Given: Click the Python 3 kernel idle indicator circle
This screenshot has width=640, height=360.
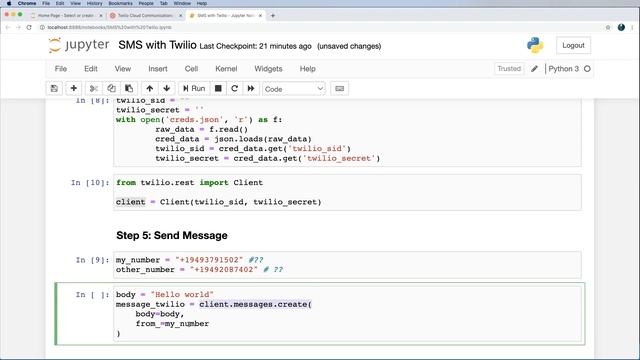Looking at the screenshot, I should click(587, 69).
